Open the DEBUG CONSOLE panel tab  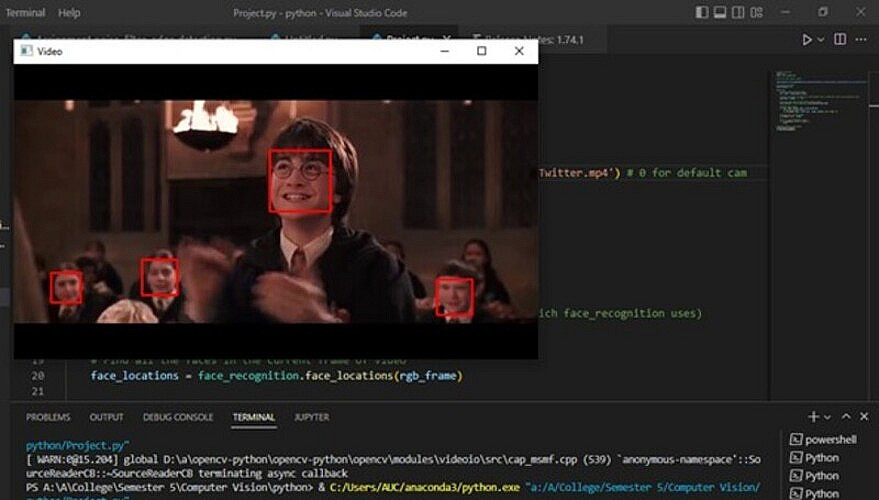click(178, 417)
